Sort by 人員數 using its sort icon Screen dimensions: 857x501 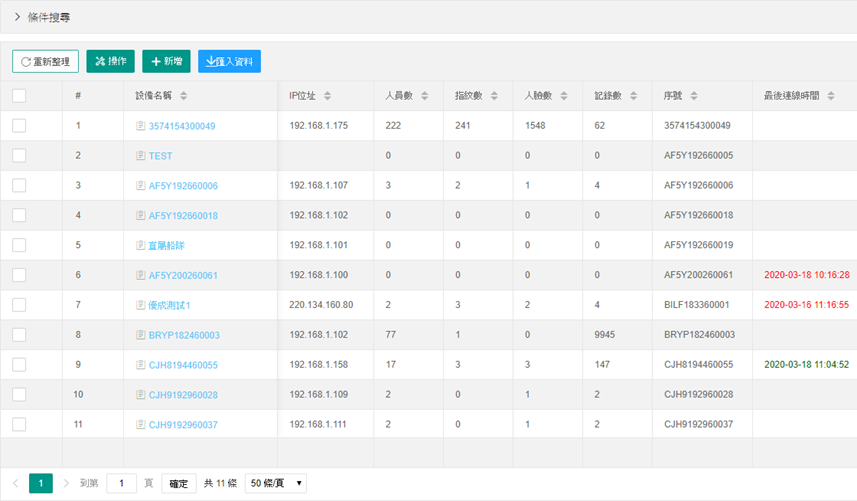[425, 96]
